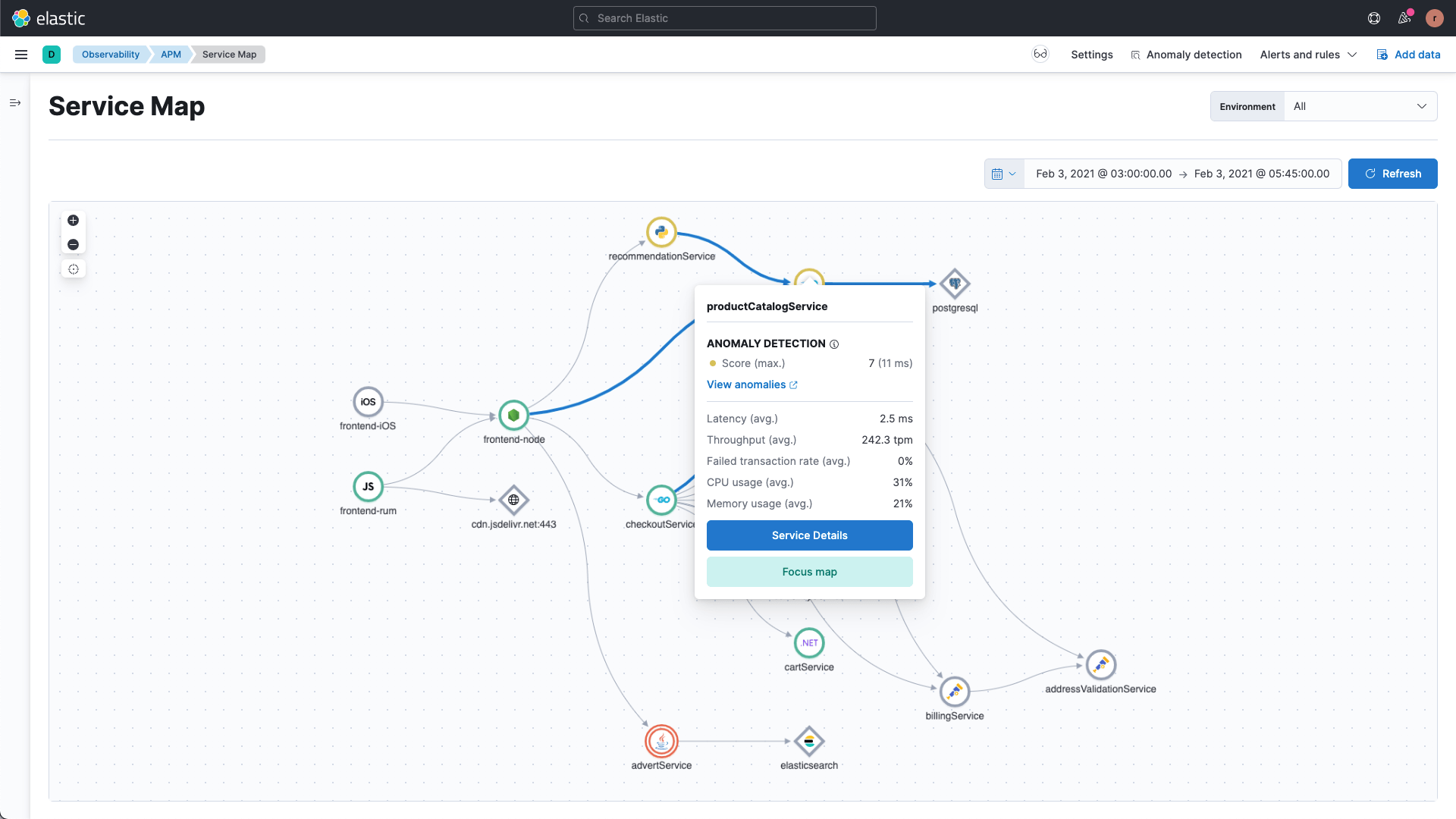Click the recommendationService Python node icon
Screen dimensions: 1456x819
tap(661, 231)
